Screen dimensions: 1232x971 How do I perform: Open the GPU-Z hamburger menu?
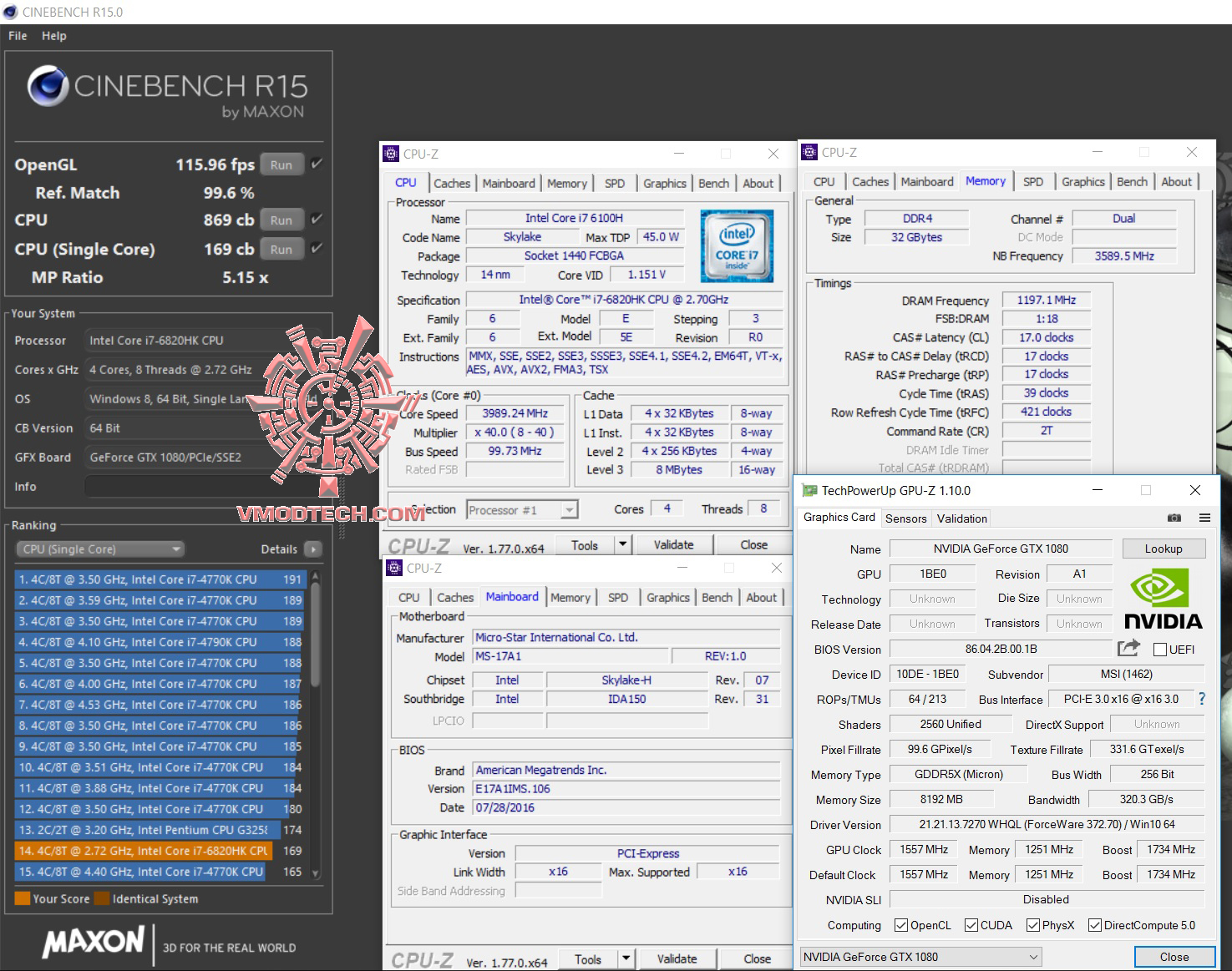pos(1204,518)
